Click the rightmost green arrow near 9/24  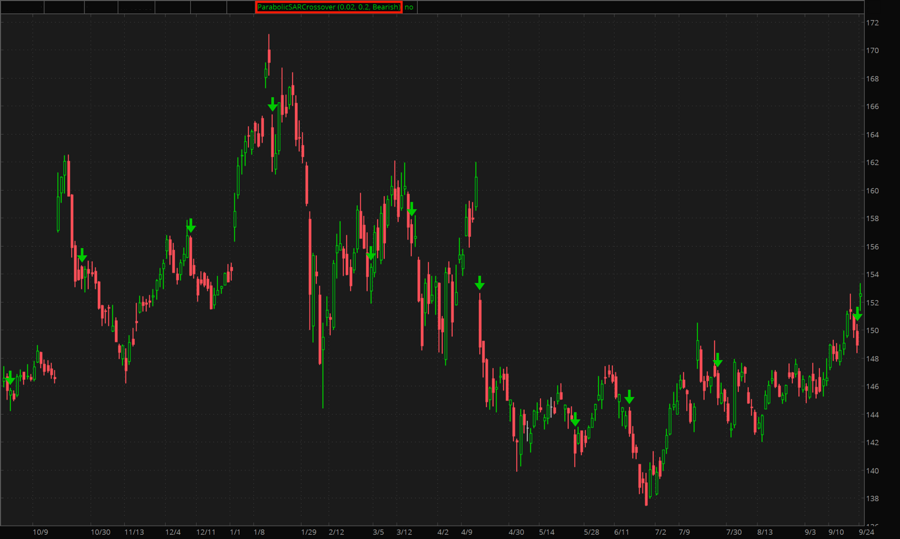857,314
